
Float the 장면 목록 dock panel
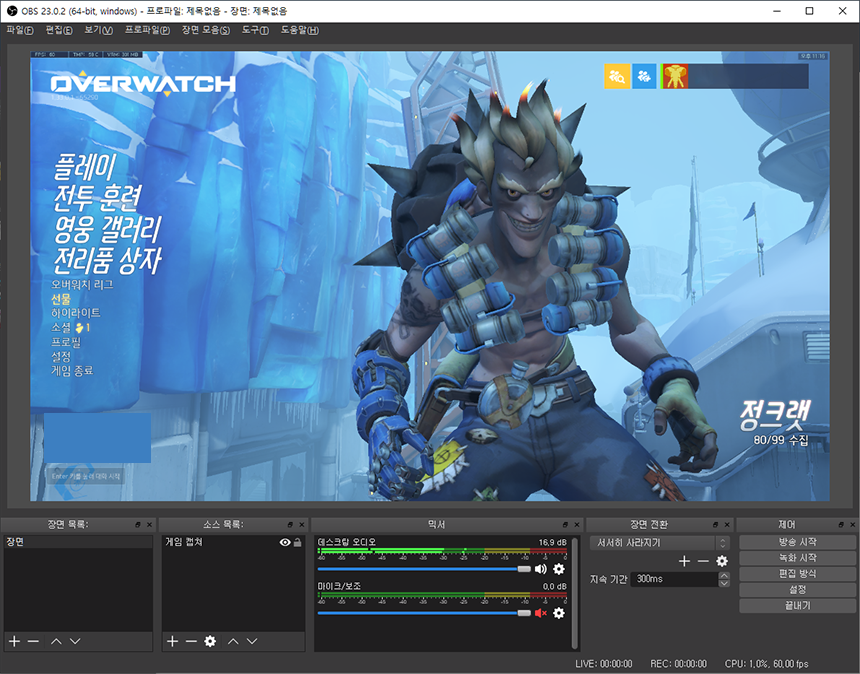tap(138, 525)
